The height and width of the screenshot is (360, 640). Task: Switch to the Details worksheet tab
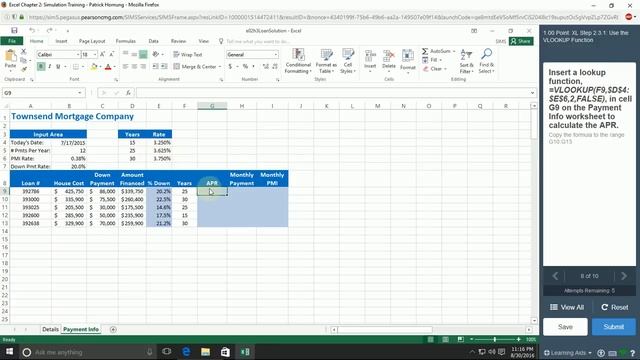pyautogui.click(x=50, y=329)
